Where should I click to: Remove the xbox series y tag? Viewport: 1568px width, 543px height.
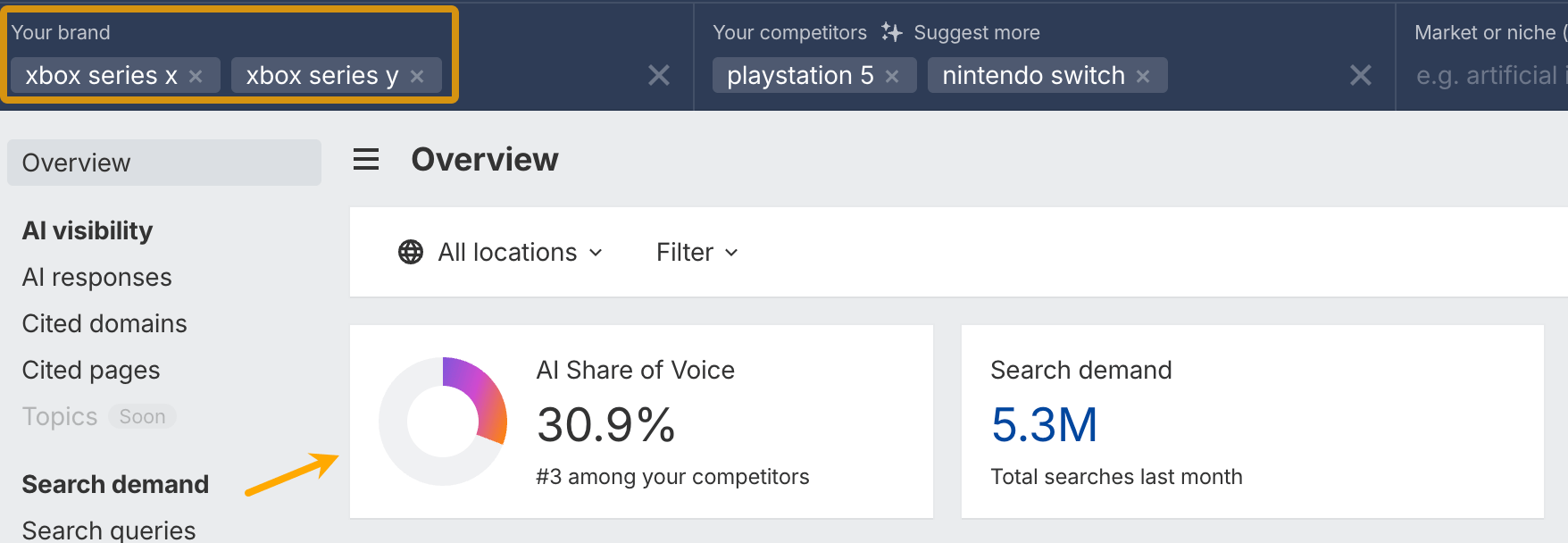pos(417,77)
